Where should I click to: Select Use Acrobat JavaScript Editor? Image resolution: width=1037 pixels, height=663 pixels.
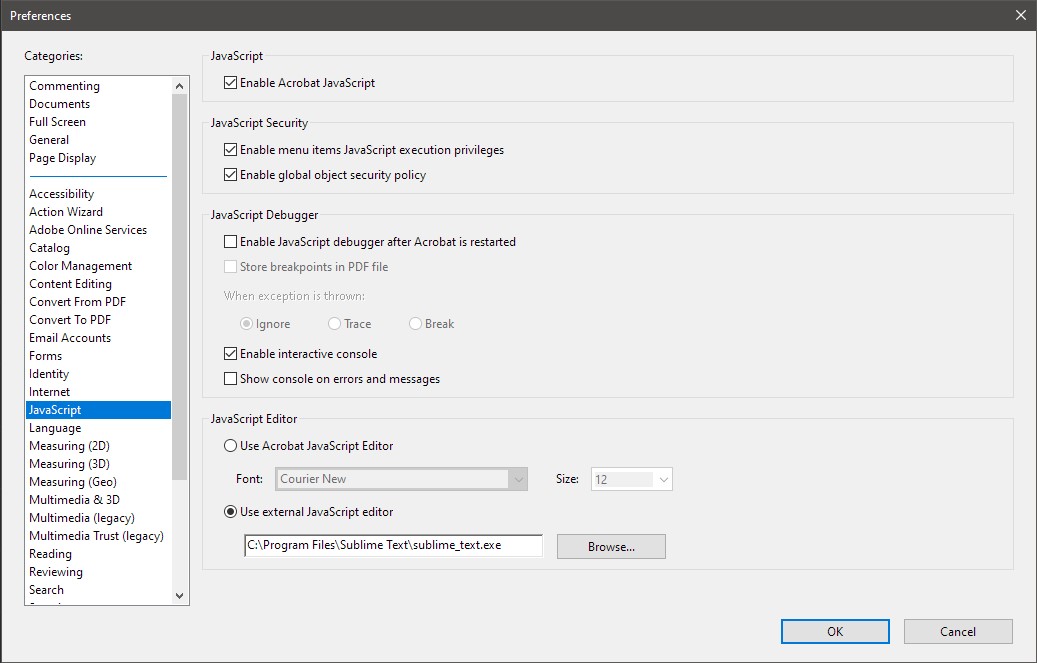(230, 446)
